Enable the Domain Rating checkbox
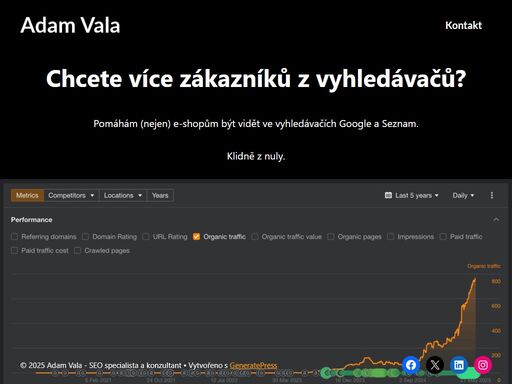 pos(85,237)
